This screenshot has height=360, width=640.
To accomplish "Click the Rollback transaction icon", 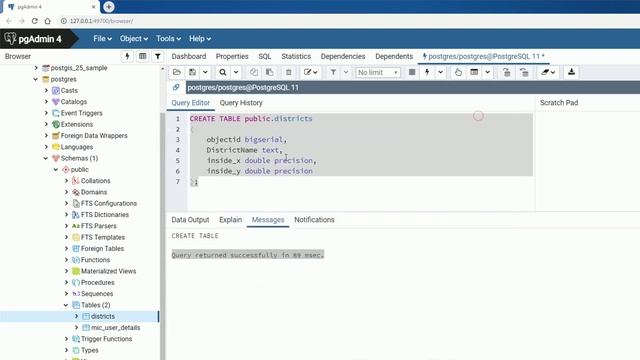I will click(524, 72).
